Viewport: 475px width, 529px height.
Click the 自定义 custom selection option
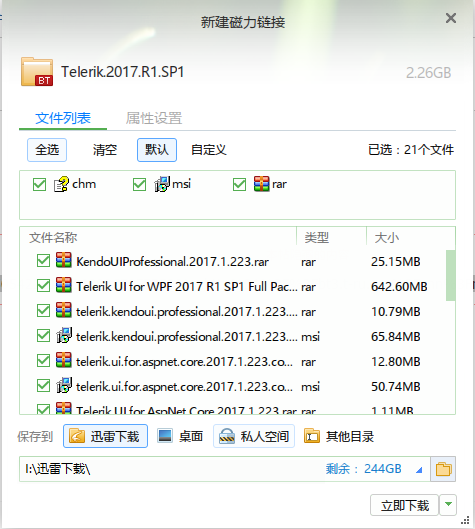click(x=209, y=150)
